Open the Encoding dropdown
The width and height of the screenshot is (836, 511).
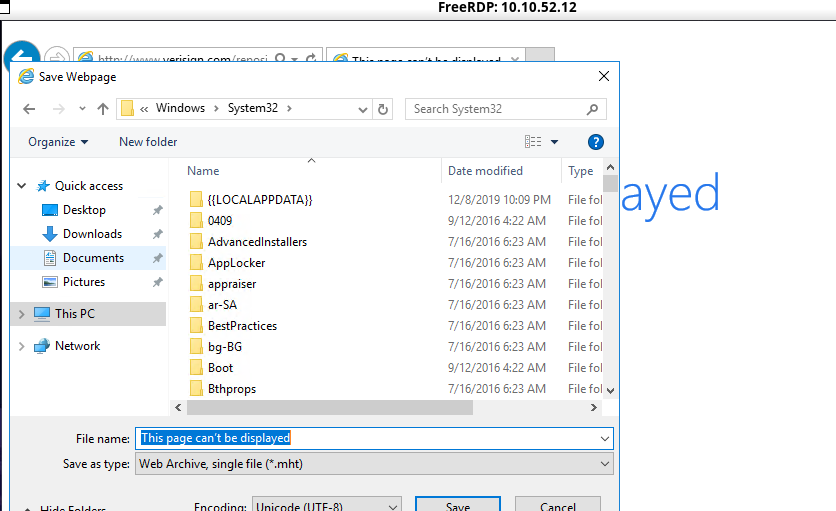pos(327,506)
